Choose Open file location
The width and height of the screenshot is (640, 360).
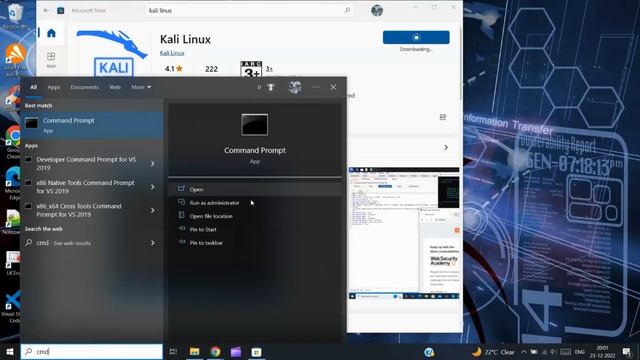pyautogui.click(x=255, y=216)
